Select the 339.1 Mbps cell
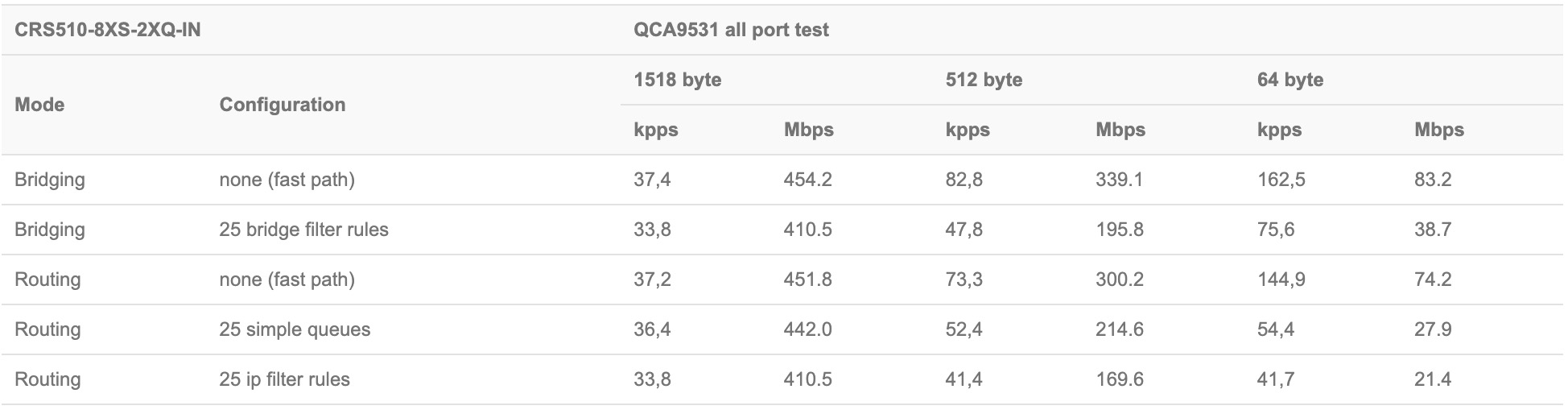This screenshot has height=414, width=1568. (1119, 180)
